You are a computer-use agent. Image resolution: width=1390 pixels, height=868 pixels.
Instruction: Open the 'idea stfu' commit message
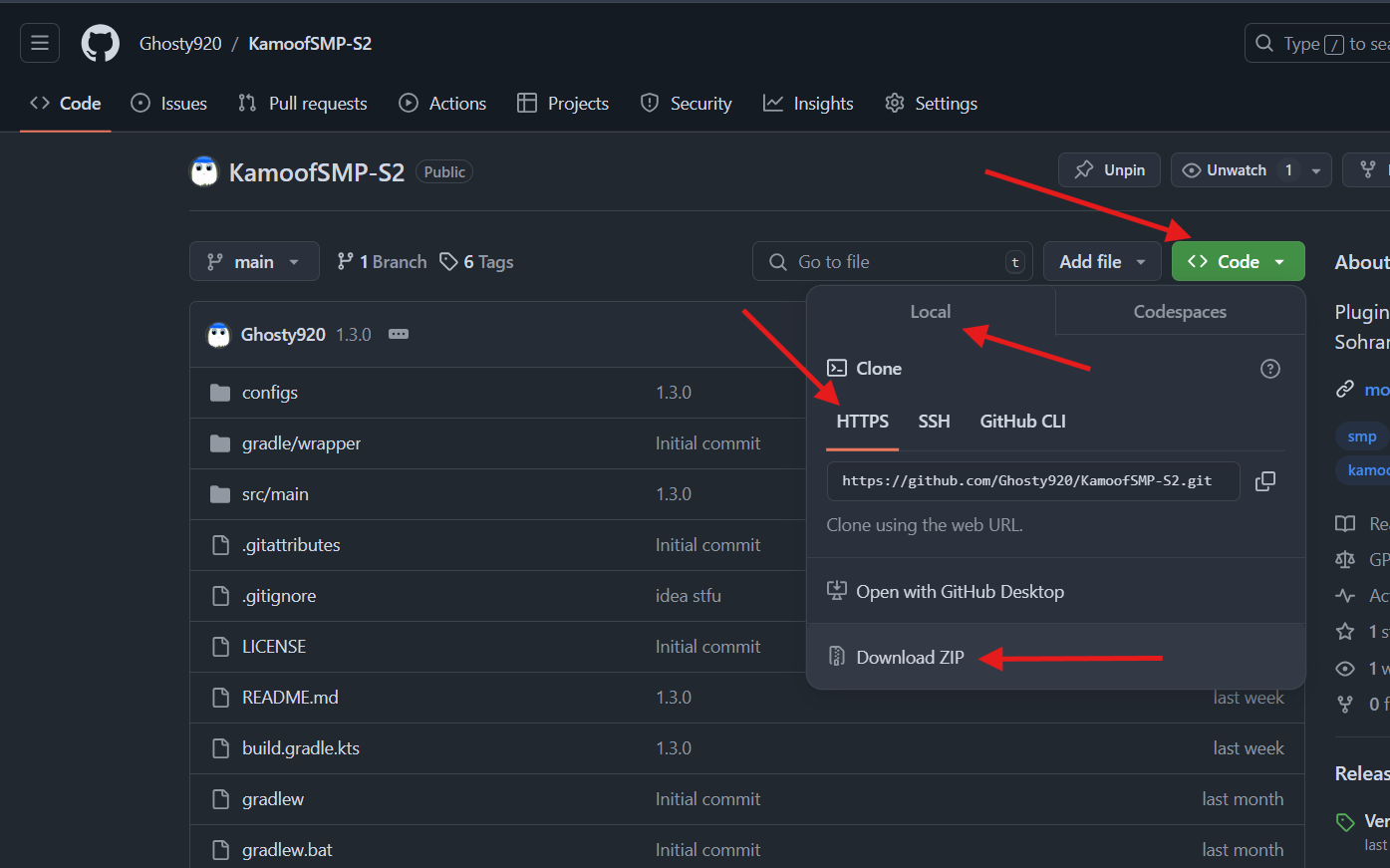689,596
